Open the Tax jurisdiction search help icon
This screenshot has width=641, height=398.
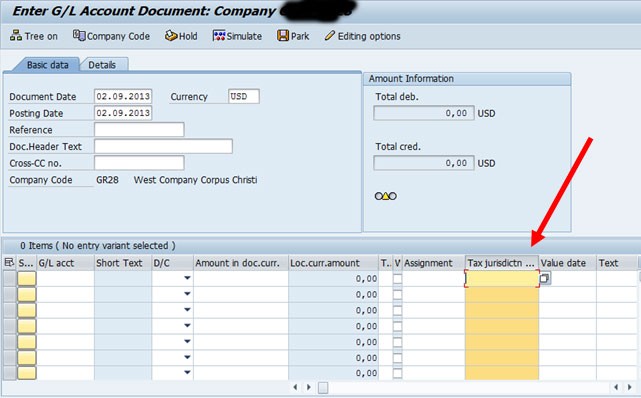click(545, 279)
